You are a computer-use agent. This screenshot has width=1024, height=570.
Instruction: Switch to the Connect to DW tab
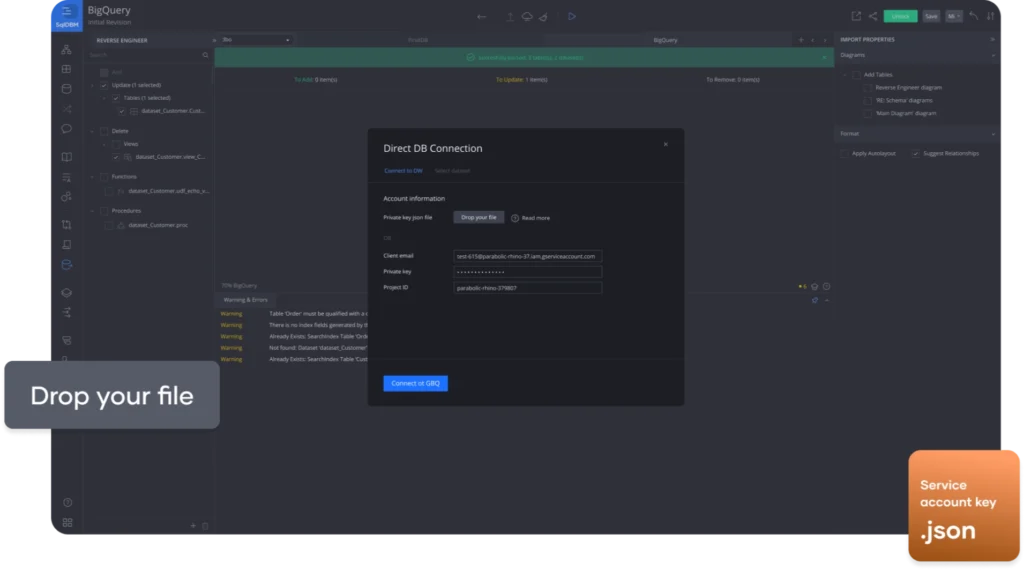403,171
